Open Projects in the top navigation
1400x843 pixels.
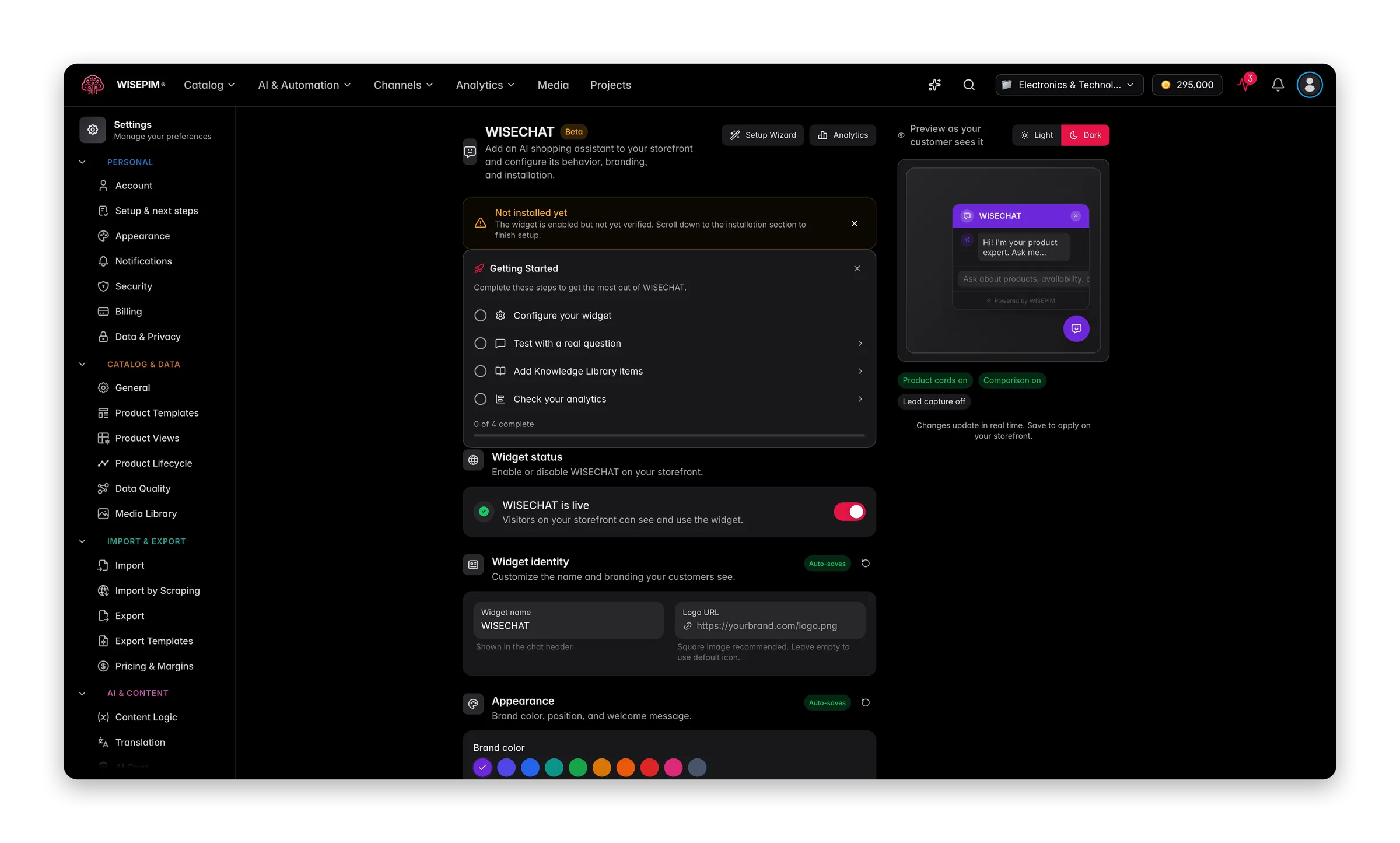[610, 85]
